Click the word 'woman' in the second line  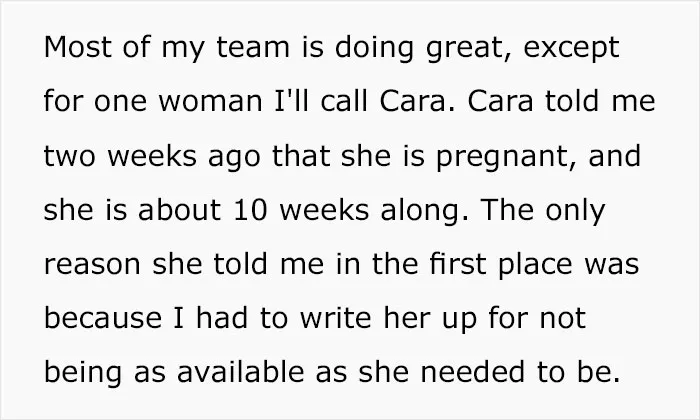(x=210, y=101)
